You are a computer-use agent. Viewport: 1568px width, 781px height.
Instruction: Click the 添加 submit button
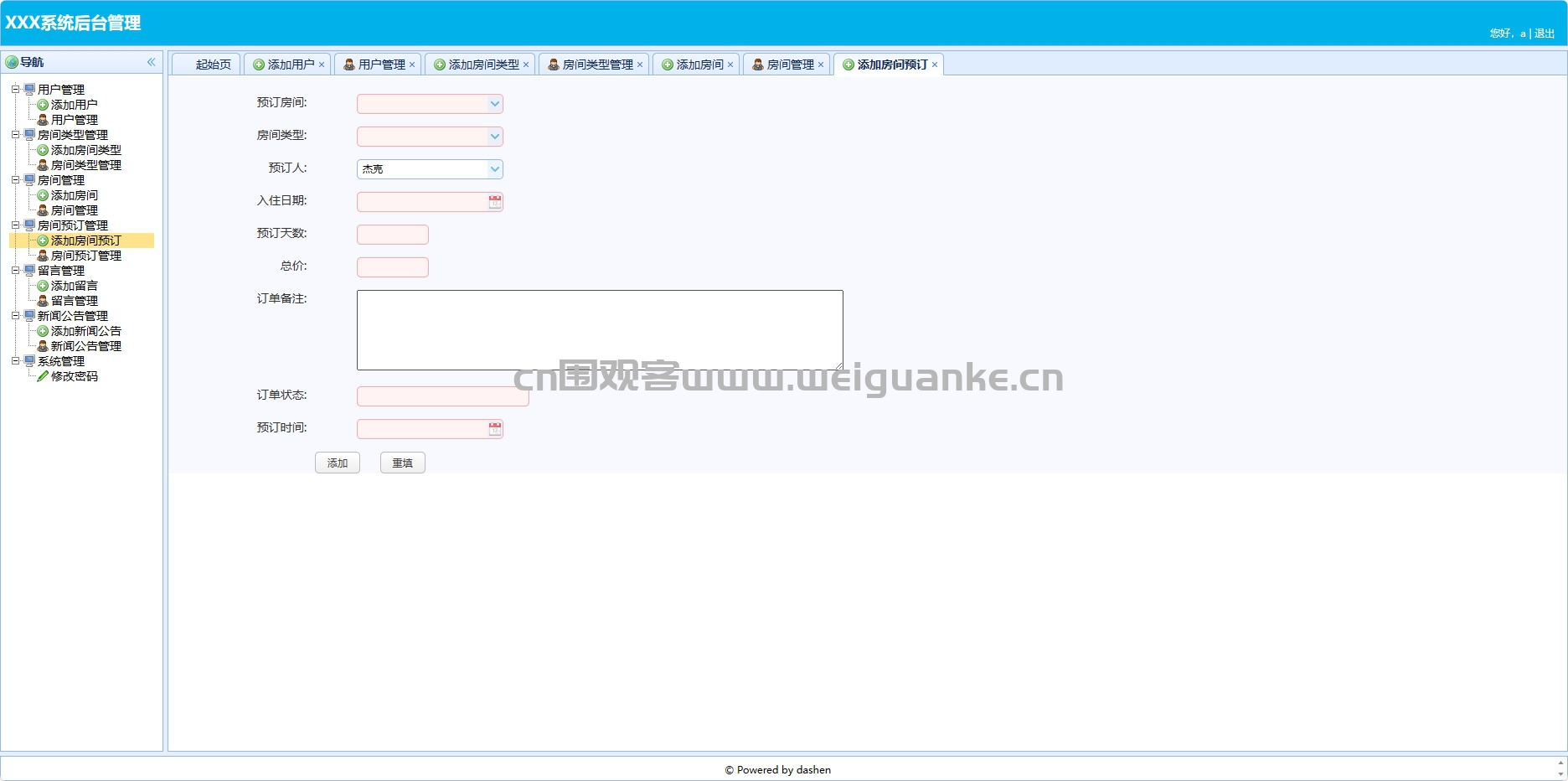click(338, 463)
